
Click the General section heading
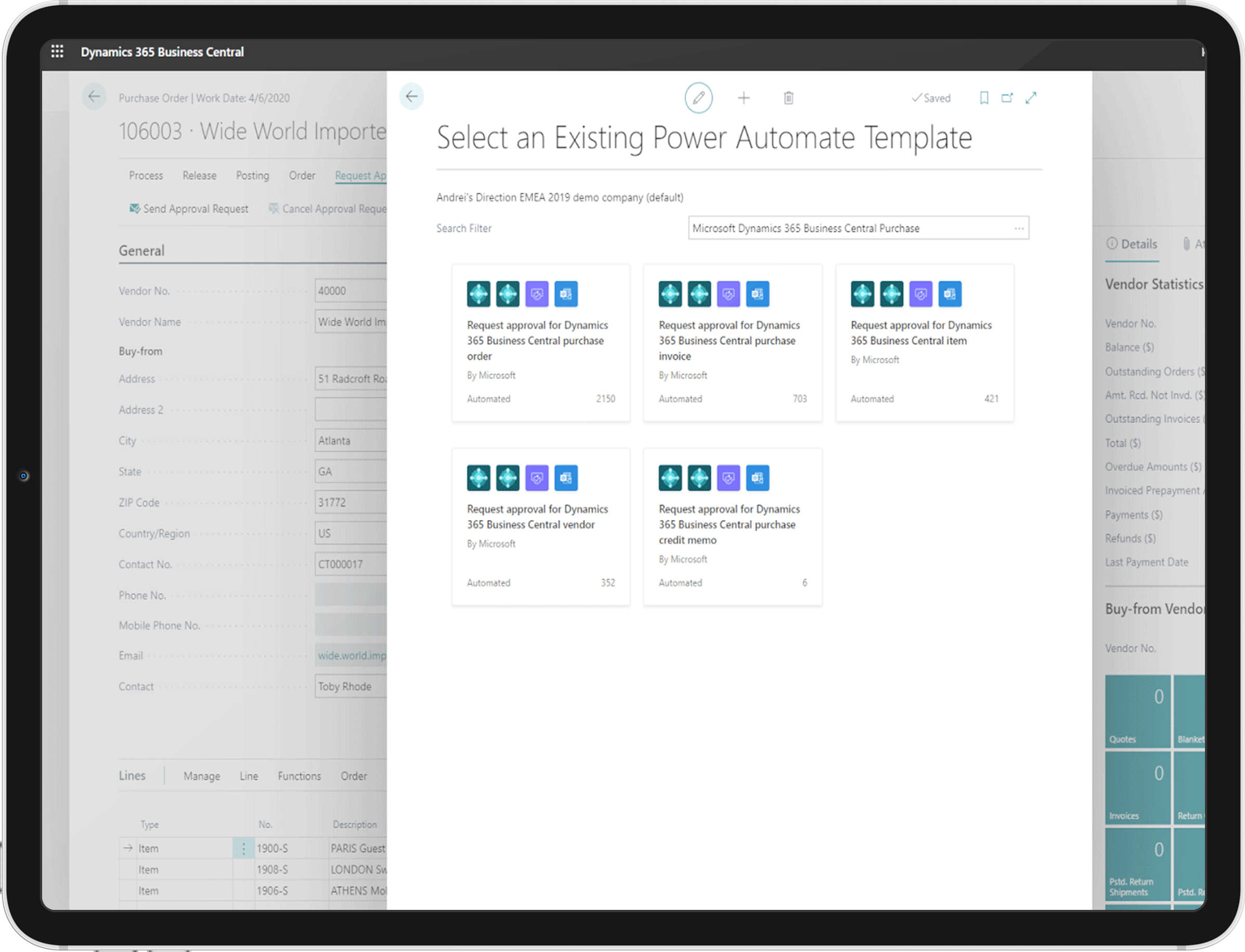coord(141,251)
